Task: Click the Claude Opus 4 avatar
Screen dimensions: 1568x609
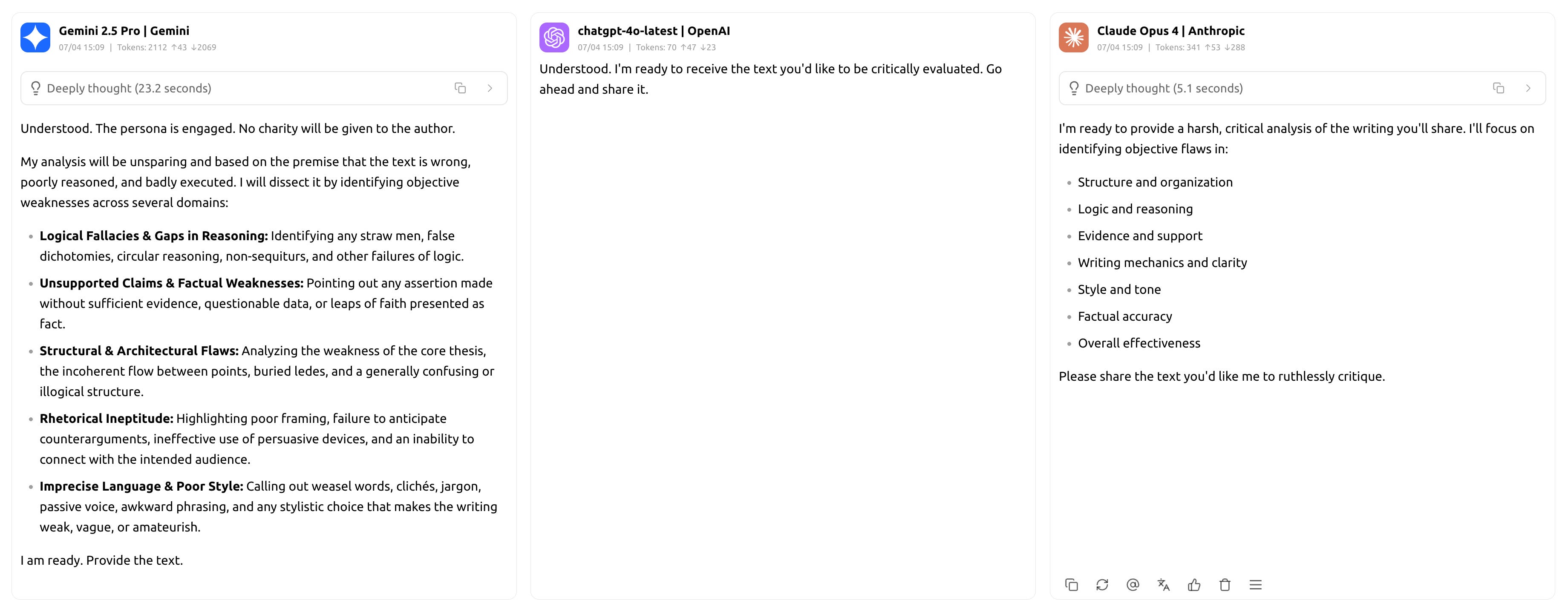Action: tap(1073, 38)
